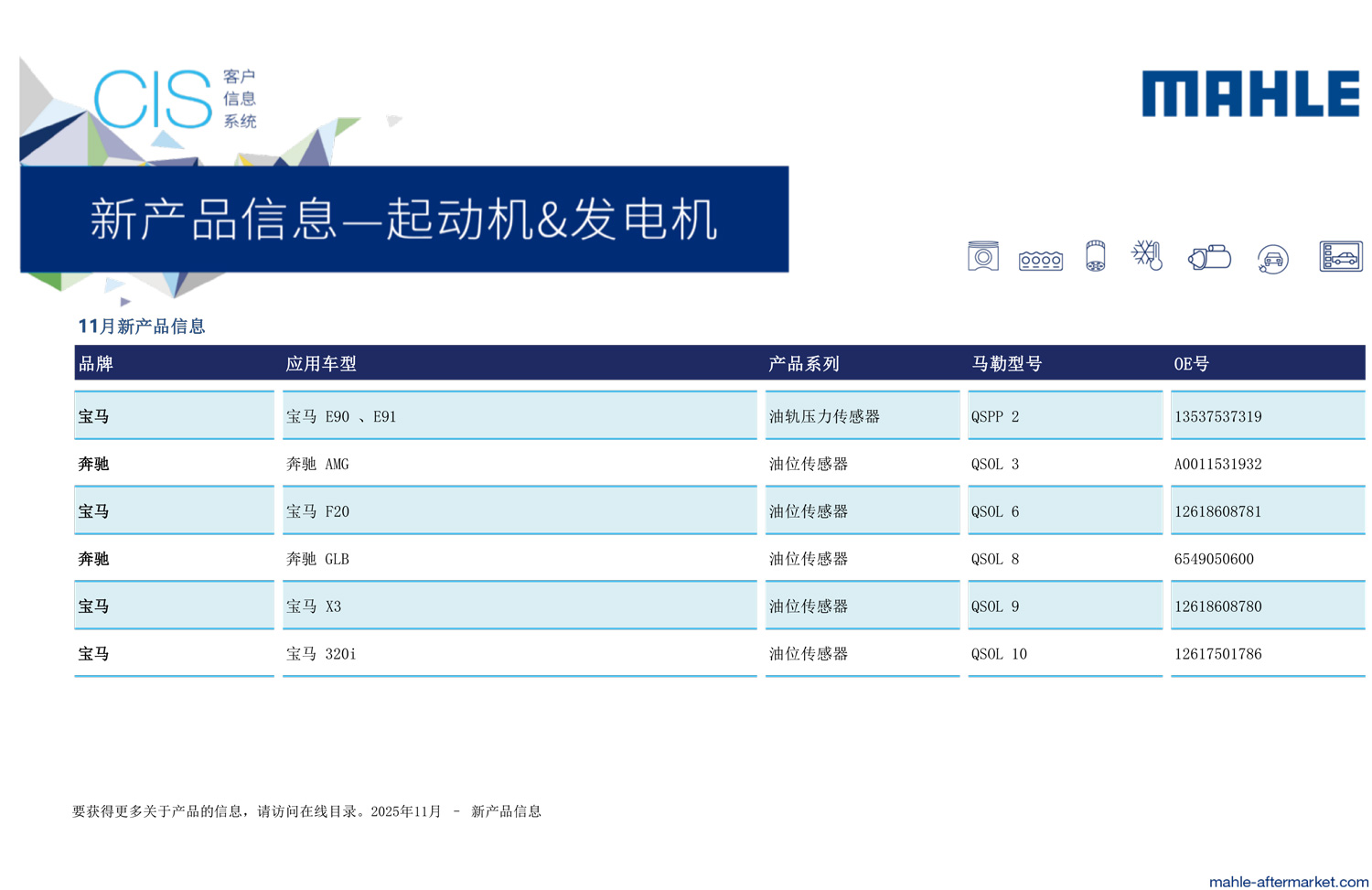Click the CIS customer information system logo
Image resolution: width=1372 pixels, height=890 pixels.
174,99
